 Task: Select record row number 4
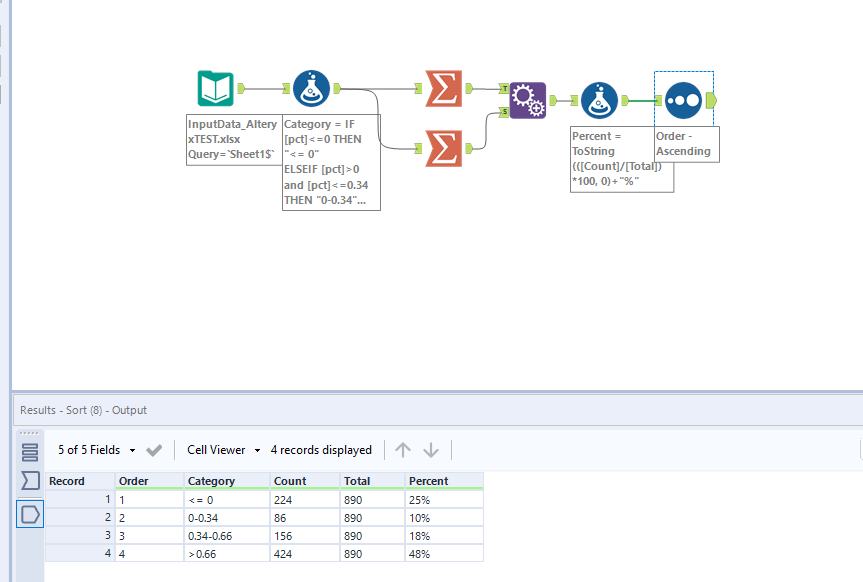coord(80,553)
